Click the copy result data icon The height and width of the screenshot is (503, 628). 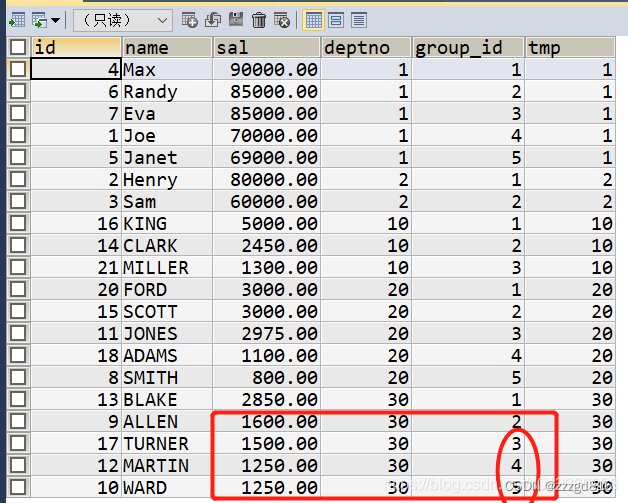[x=38, y=19]
